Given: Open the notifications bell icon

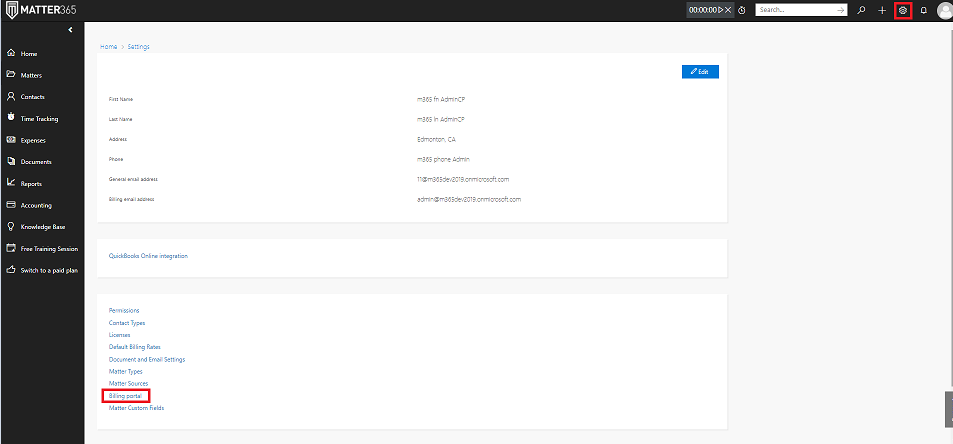Looking at the screenshot, I should [x=924, y=10].
